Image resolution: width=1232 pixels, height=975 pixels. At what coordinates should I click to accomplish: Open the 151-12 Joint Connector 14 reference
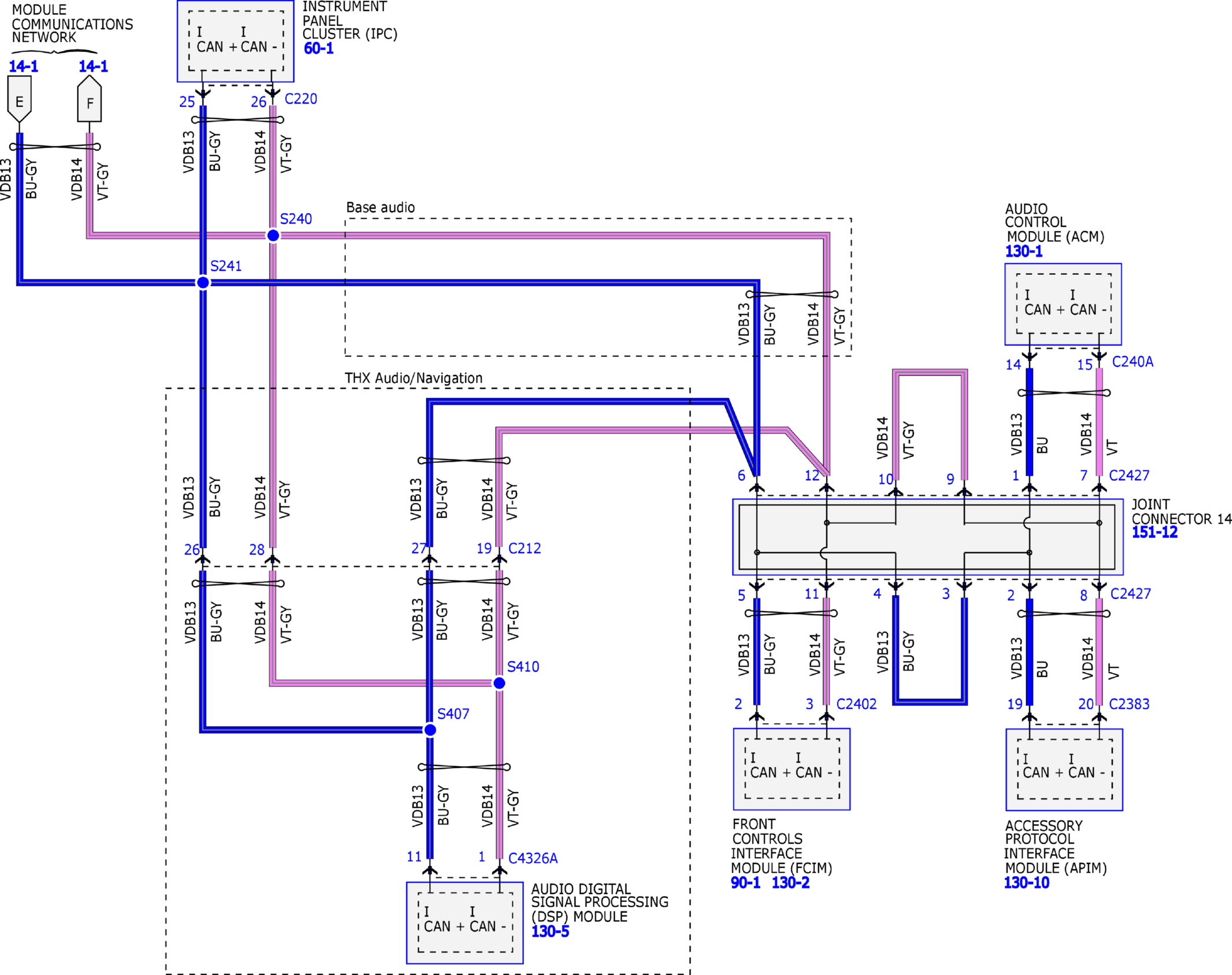(x=1154, y=532)
